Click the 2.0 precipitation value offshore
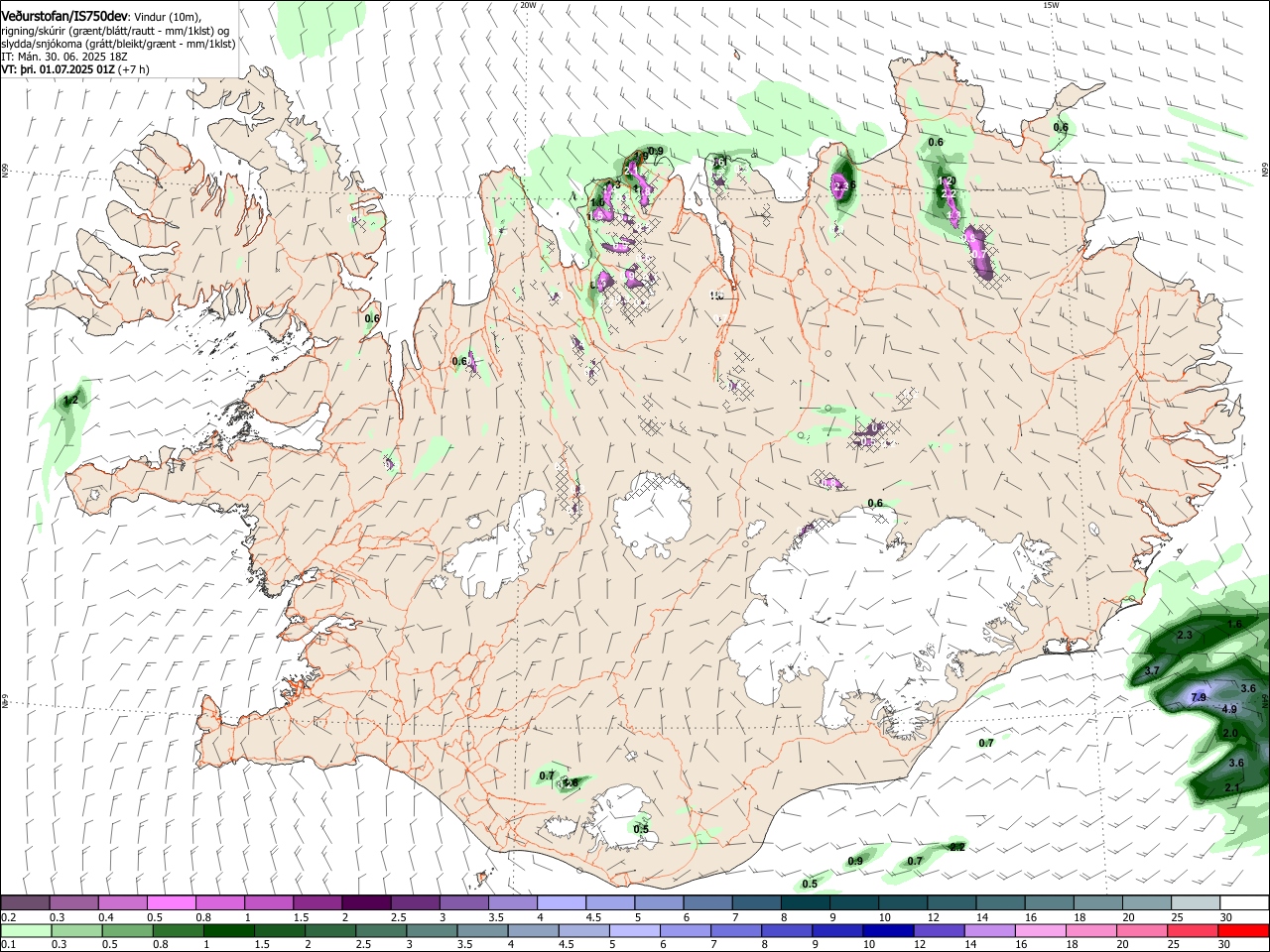Screen dimensions: 1270x952 pyautogui.click(x=1230, y=733)
